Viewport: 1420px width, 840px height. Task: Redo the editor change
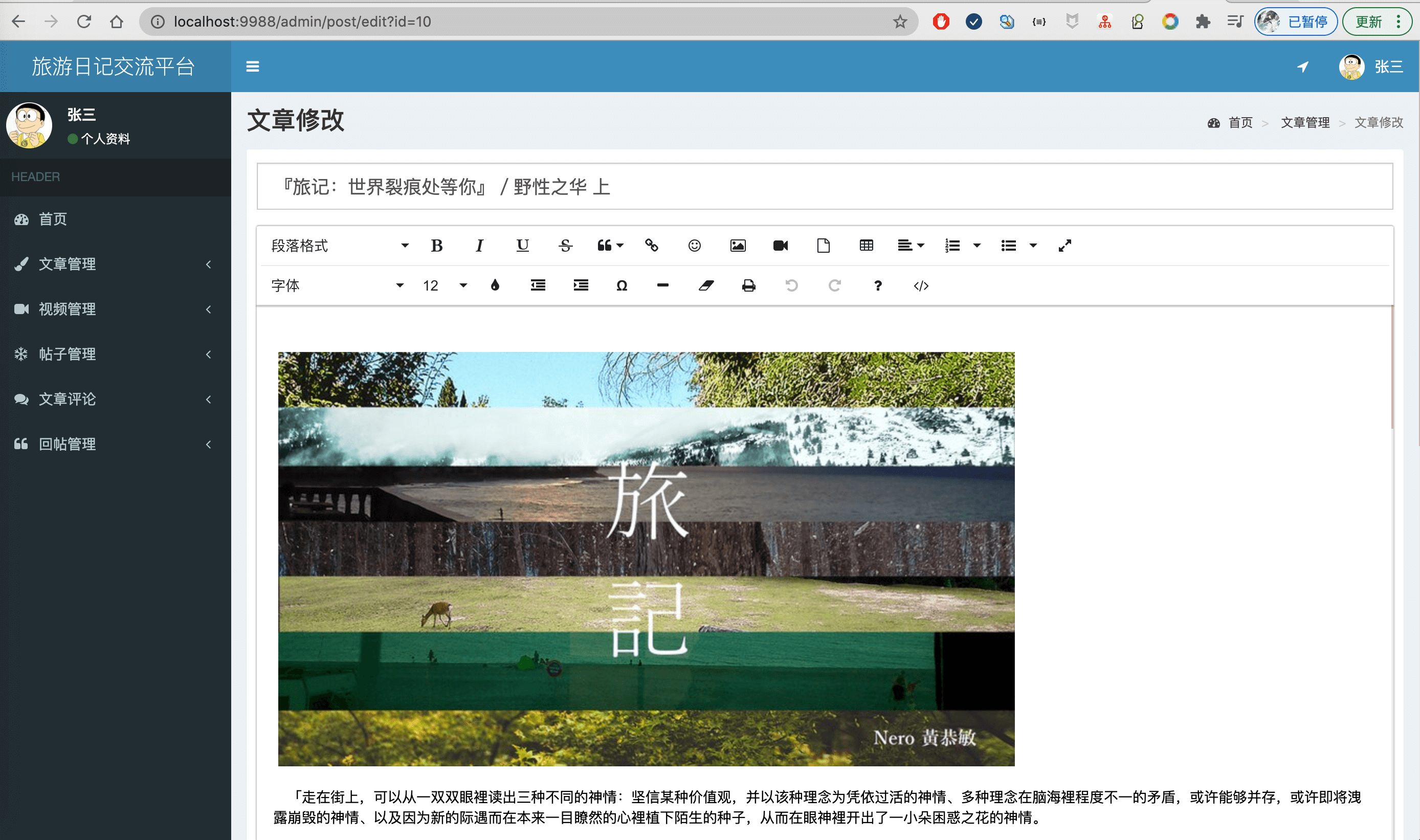tap(835, 285)
